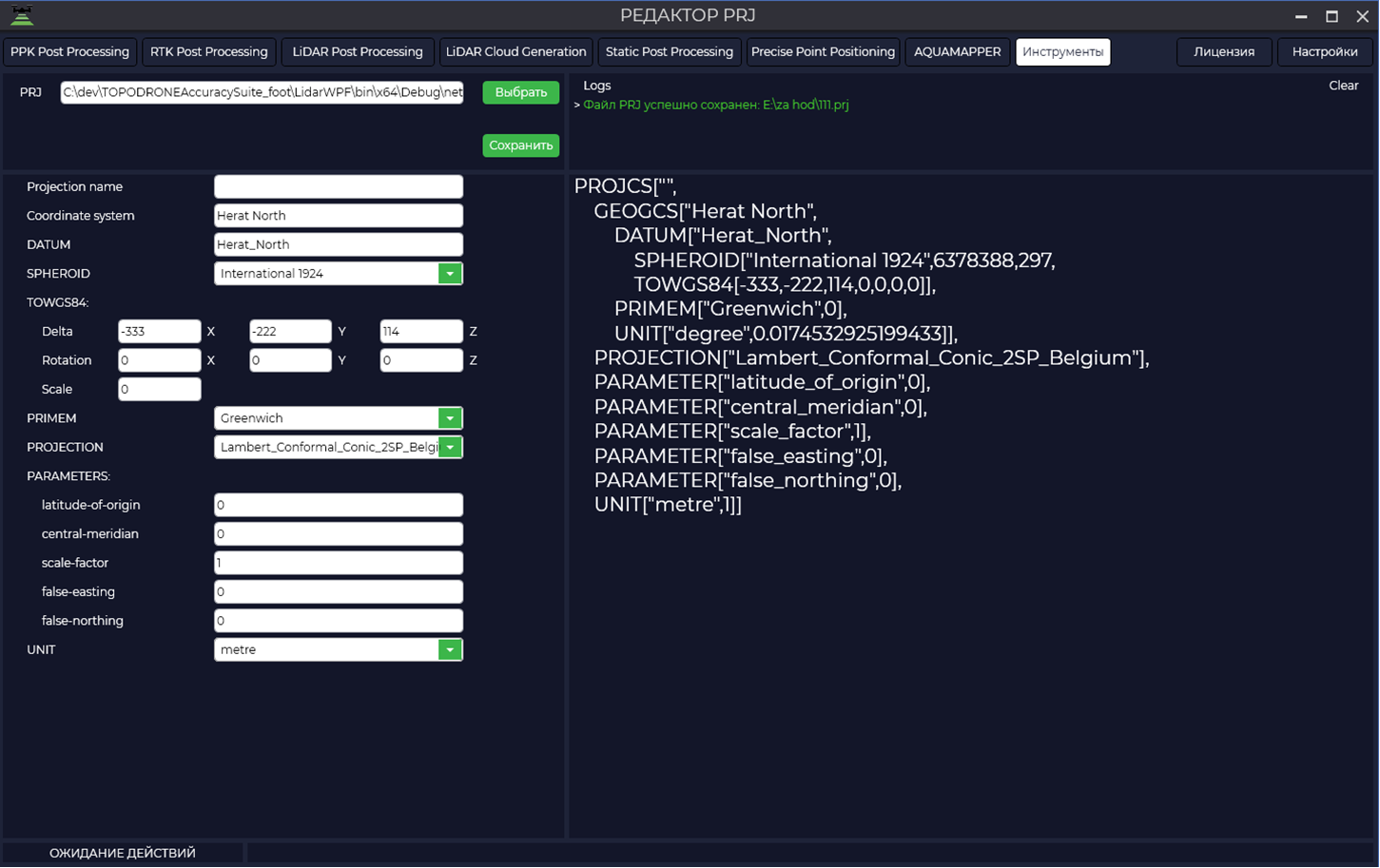
Task: Switch to Precise Point Positioning tab
Action: point(823,51)
